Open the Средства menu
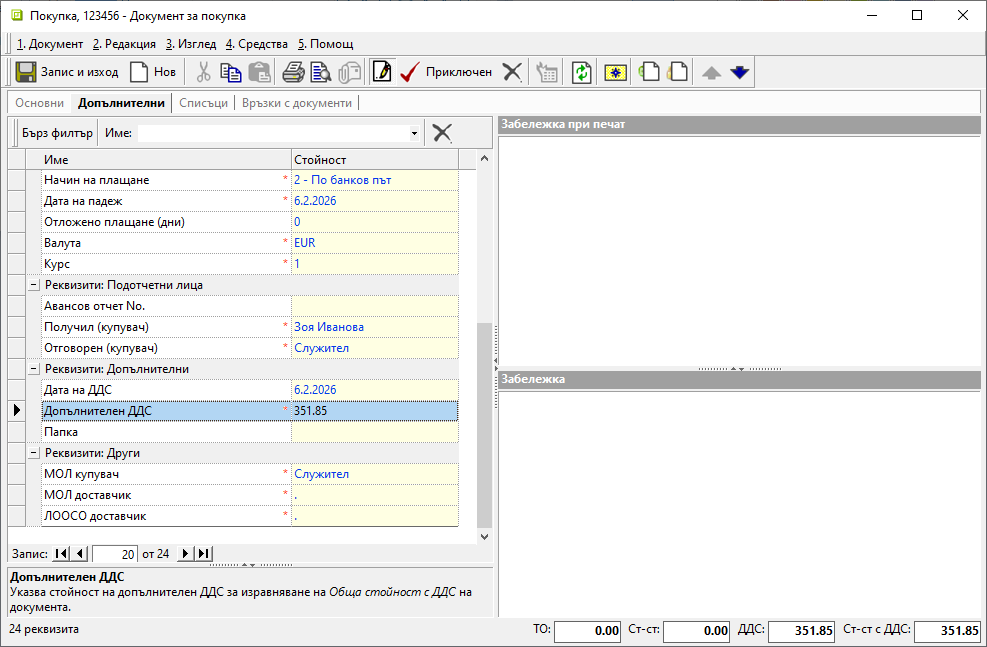The height and width of the screenshot is (647, 987). pos(257,44)
